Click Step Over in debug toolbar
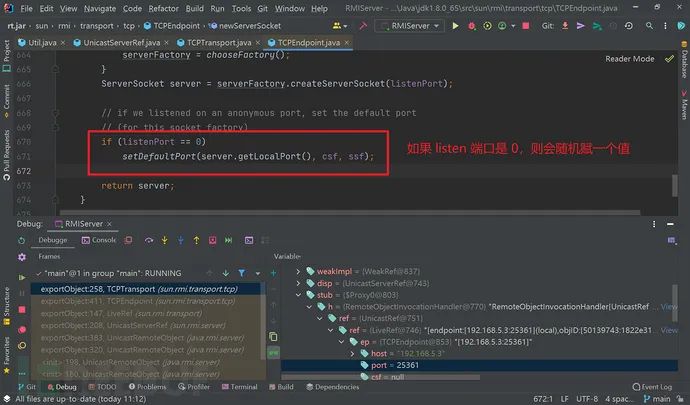 click(x=149, y=240)
